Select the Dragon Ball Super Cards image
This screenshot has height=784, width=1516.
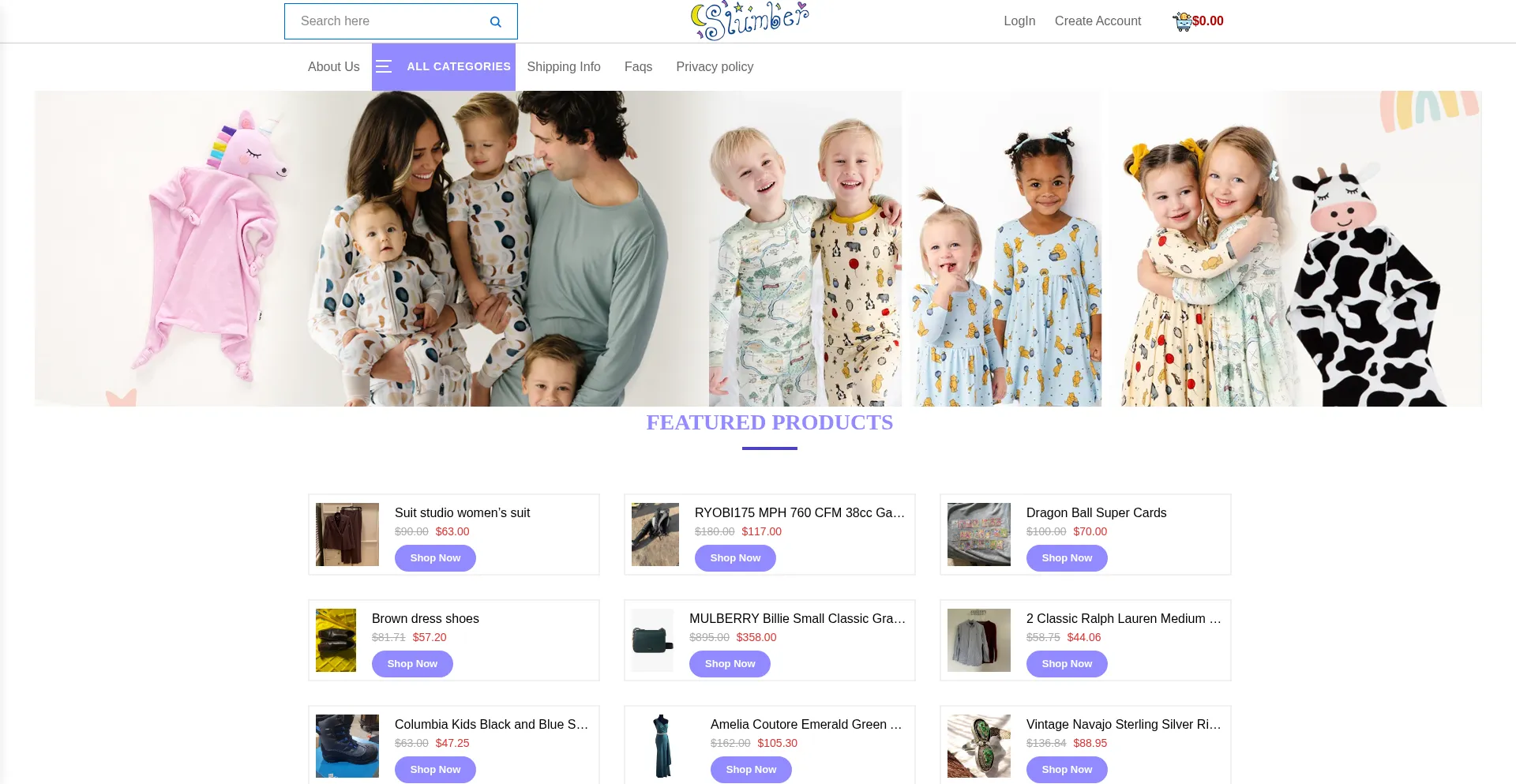(x=979, y=535)
